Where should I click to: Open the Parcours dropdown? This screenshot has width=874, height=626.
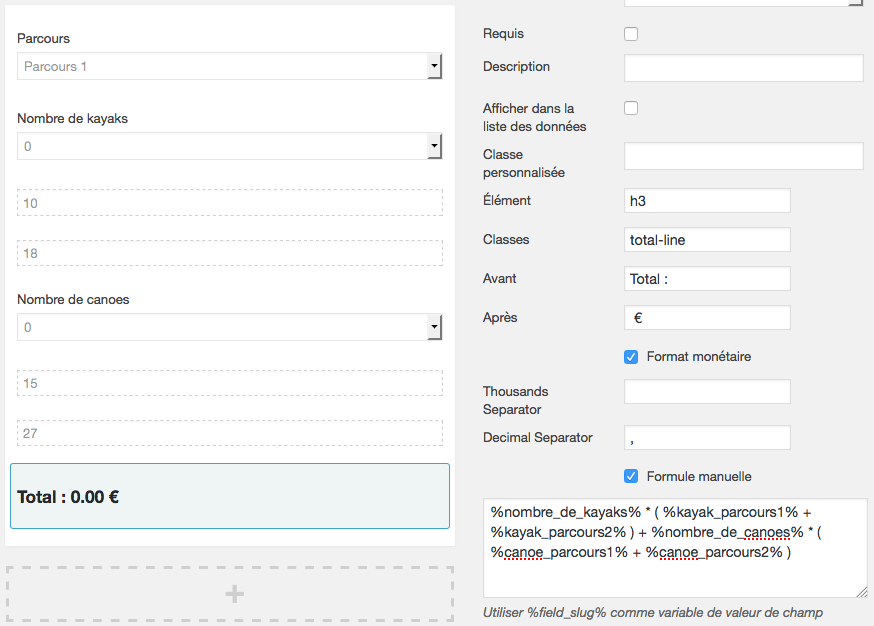230,66
